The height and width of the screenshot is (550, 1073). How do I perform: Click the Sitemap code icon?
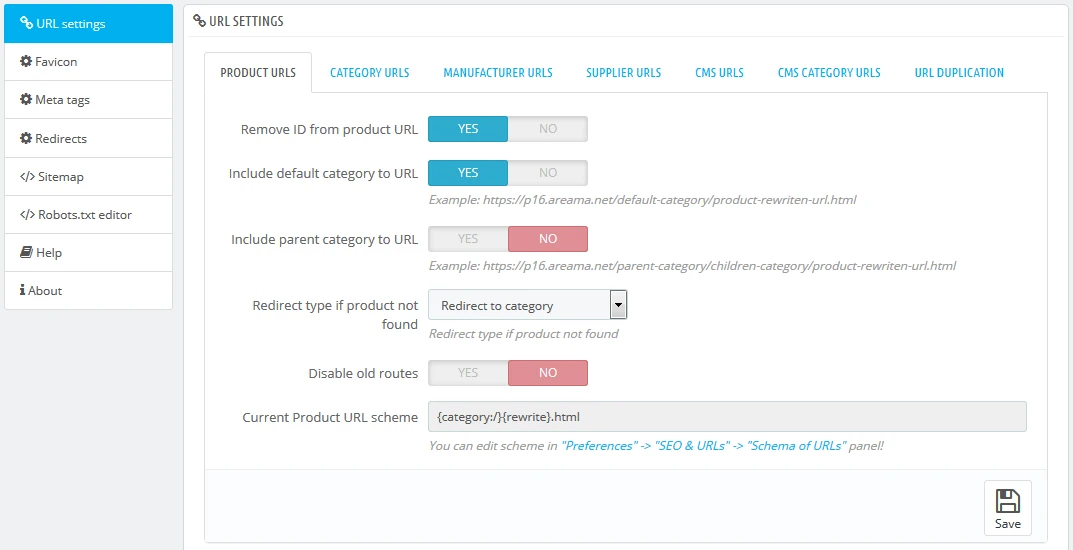pos(27,177)
